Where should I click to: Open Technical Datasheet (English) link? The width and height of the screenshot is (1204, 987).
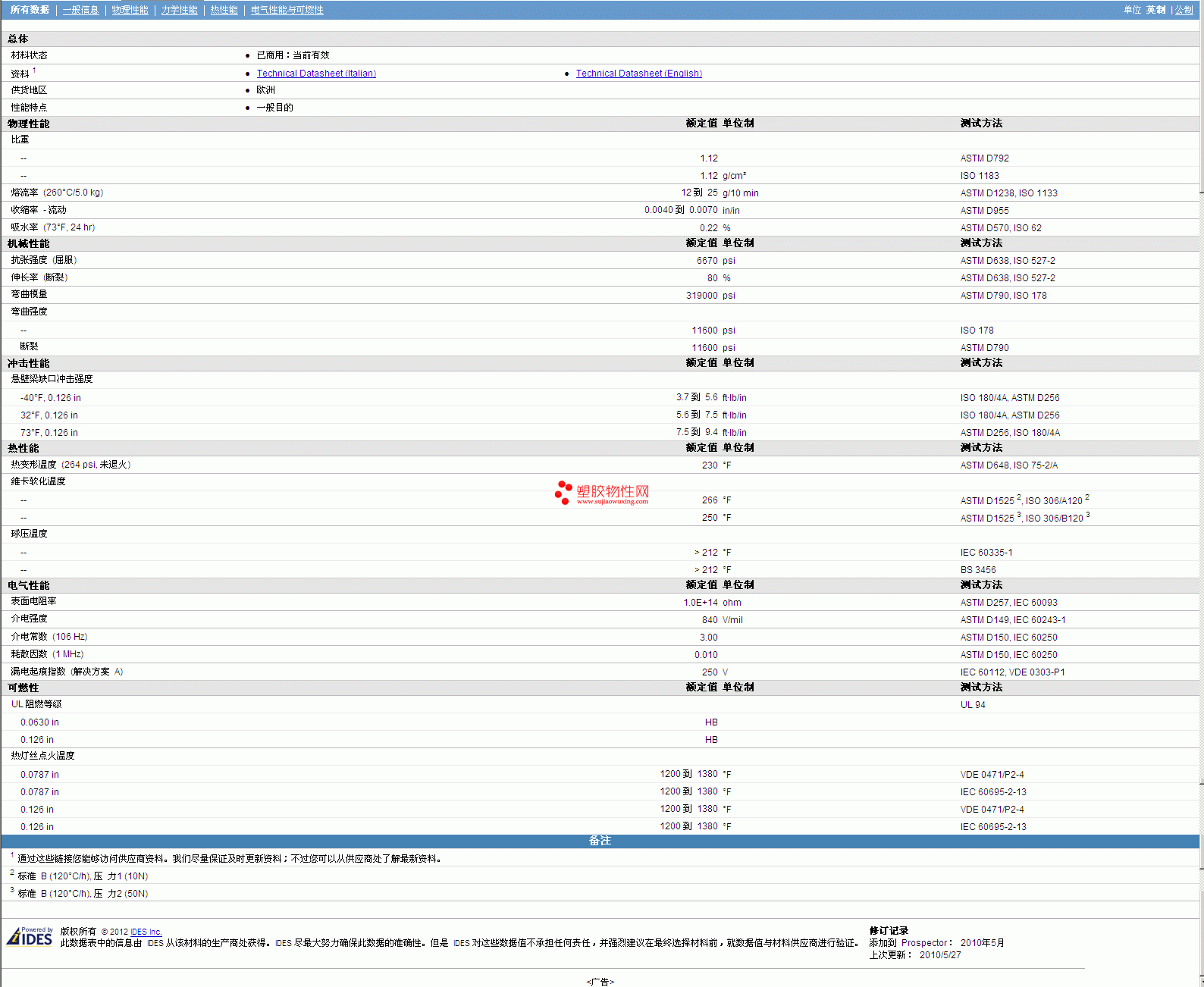tap(638, 74)
